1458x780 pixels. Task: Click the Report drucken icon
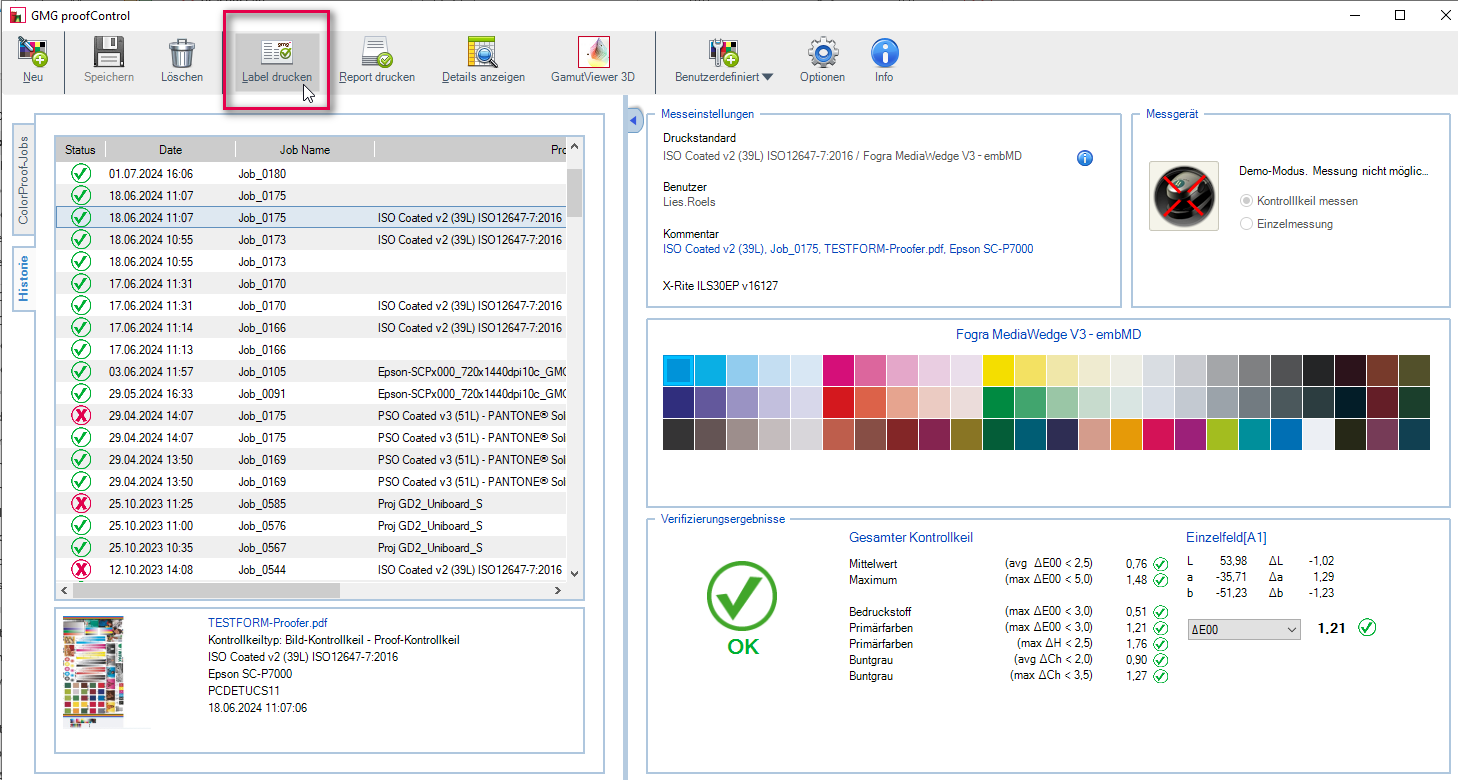376,52
